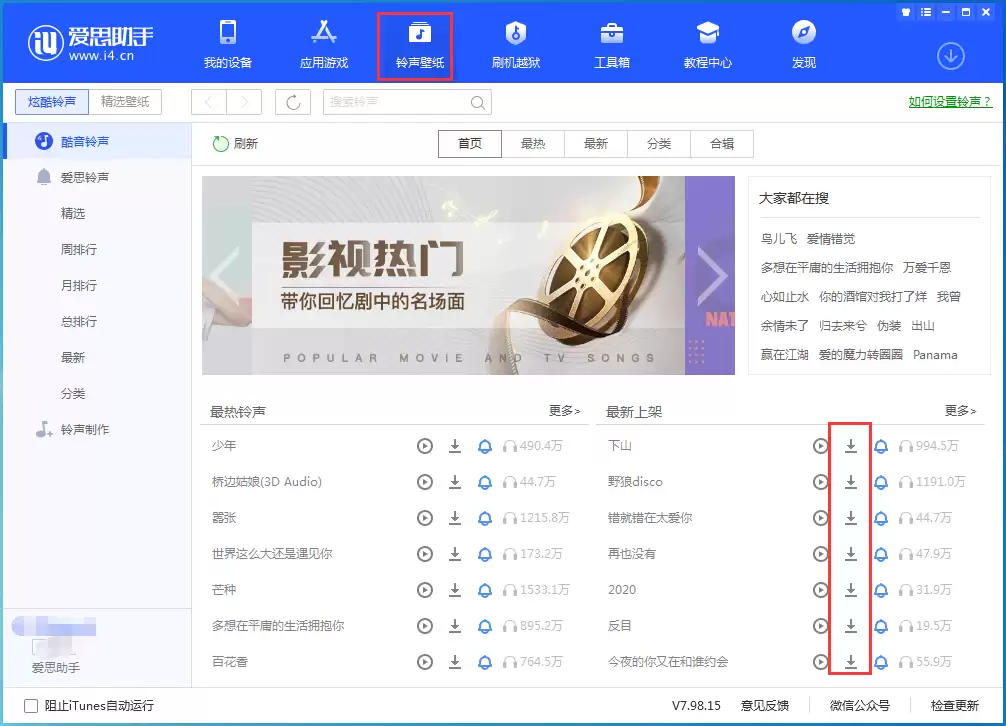1006x726 pixels.
Task: Open 铃声壁纸 section
Action: [x=420, y=44]
